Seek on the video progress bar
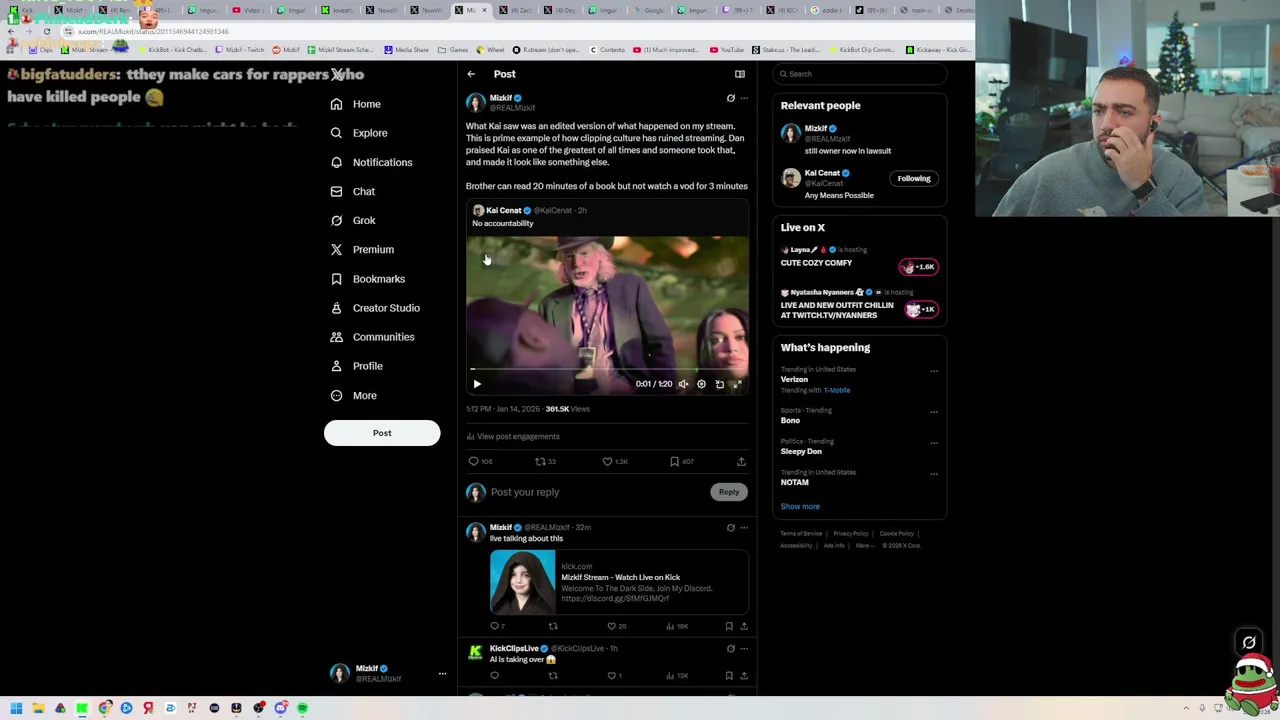Image resolution: width=1280 pixels, height=720 pixels. (x=607, y=369)
